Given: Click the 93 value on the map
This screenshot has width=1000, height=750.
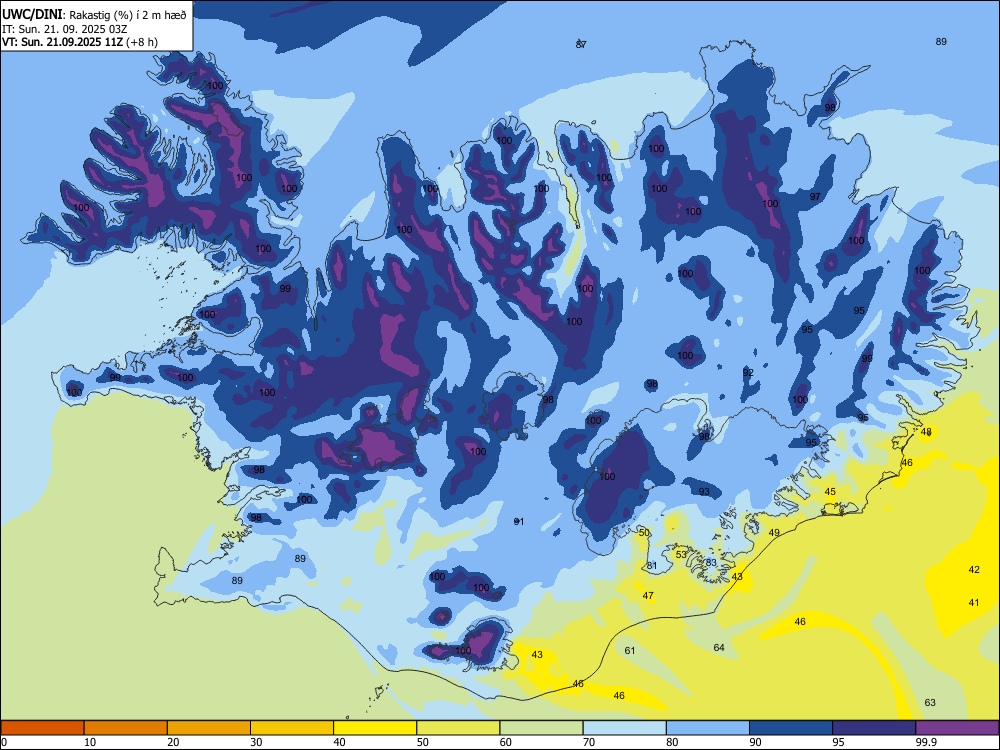Looking at the screenshot, I should coord(704,492).
